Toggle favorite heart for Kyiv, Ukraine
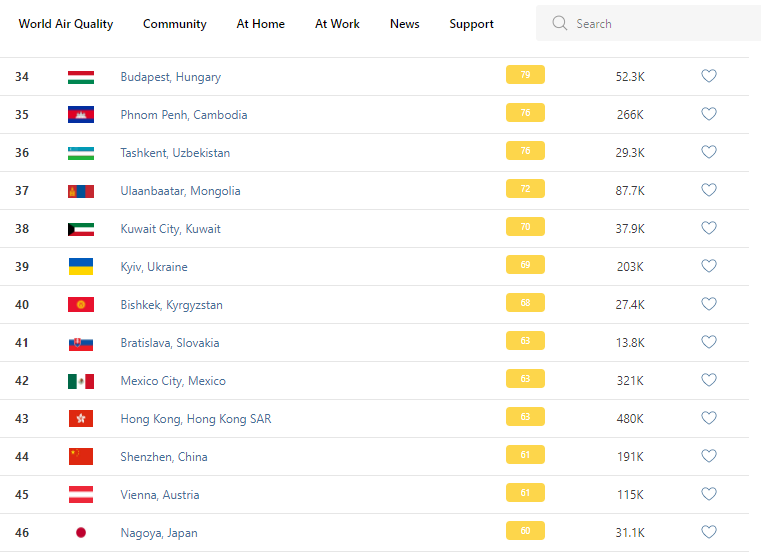Screen dimensions: 761x556 pyautogui.click(x=709, y=266)
